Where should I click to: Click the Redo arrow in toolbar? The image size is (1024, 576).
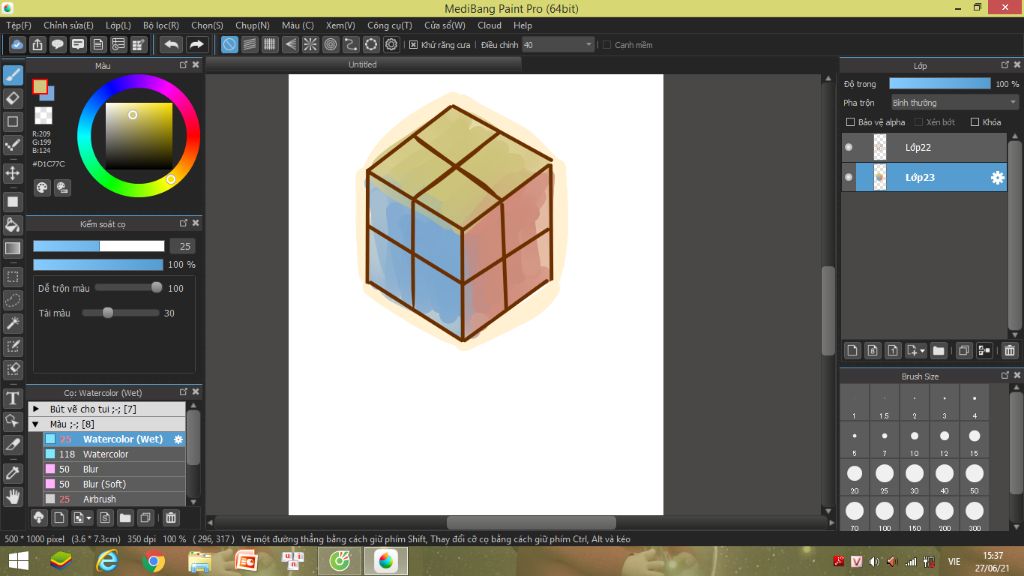pos(196,44)
